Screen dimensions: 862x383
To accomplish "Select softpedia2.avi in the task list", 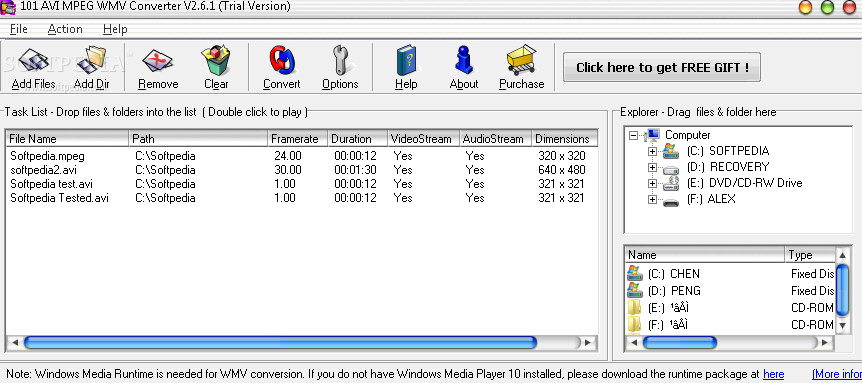I will click(x=43, y=170).
